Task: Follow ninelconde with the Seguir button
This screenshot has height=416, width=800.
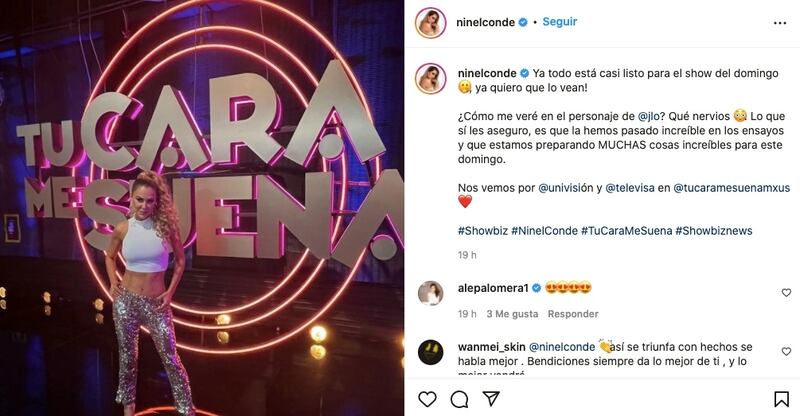Action: [x=560, y=22]
